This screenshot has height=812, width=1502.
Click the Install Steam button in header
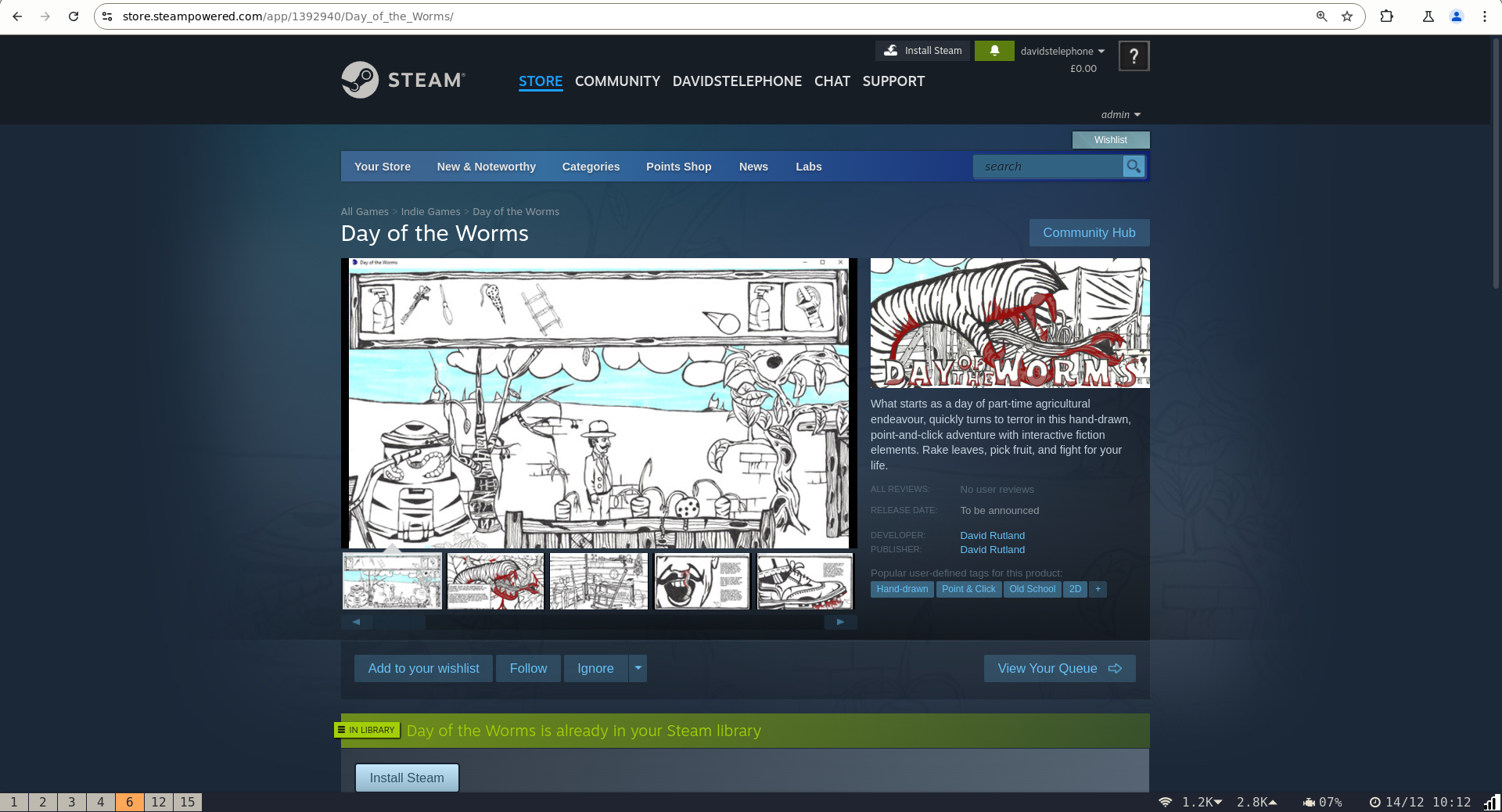click(x=923, y=51)
